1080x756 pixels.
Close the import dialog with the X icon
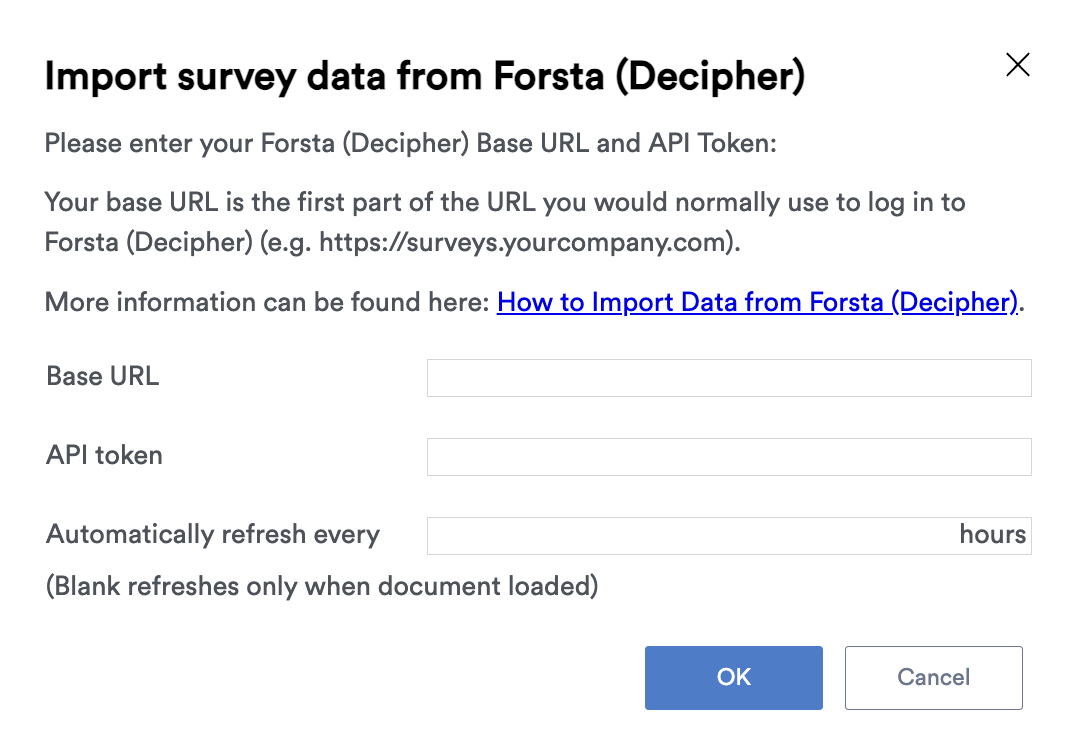click(x=1017, y=64)
